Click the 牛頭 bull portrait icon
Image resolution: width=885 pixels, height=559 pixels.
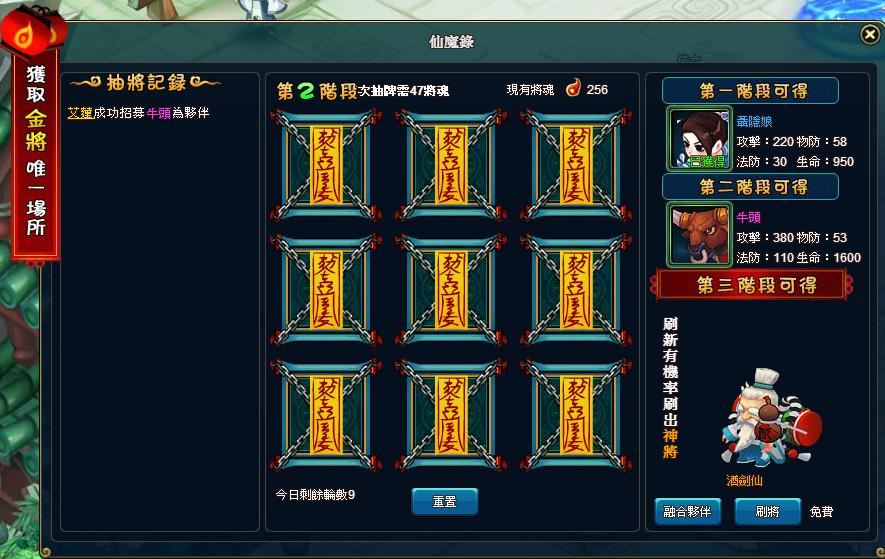699,234
